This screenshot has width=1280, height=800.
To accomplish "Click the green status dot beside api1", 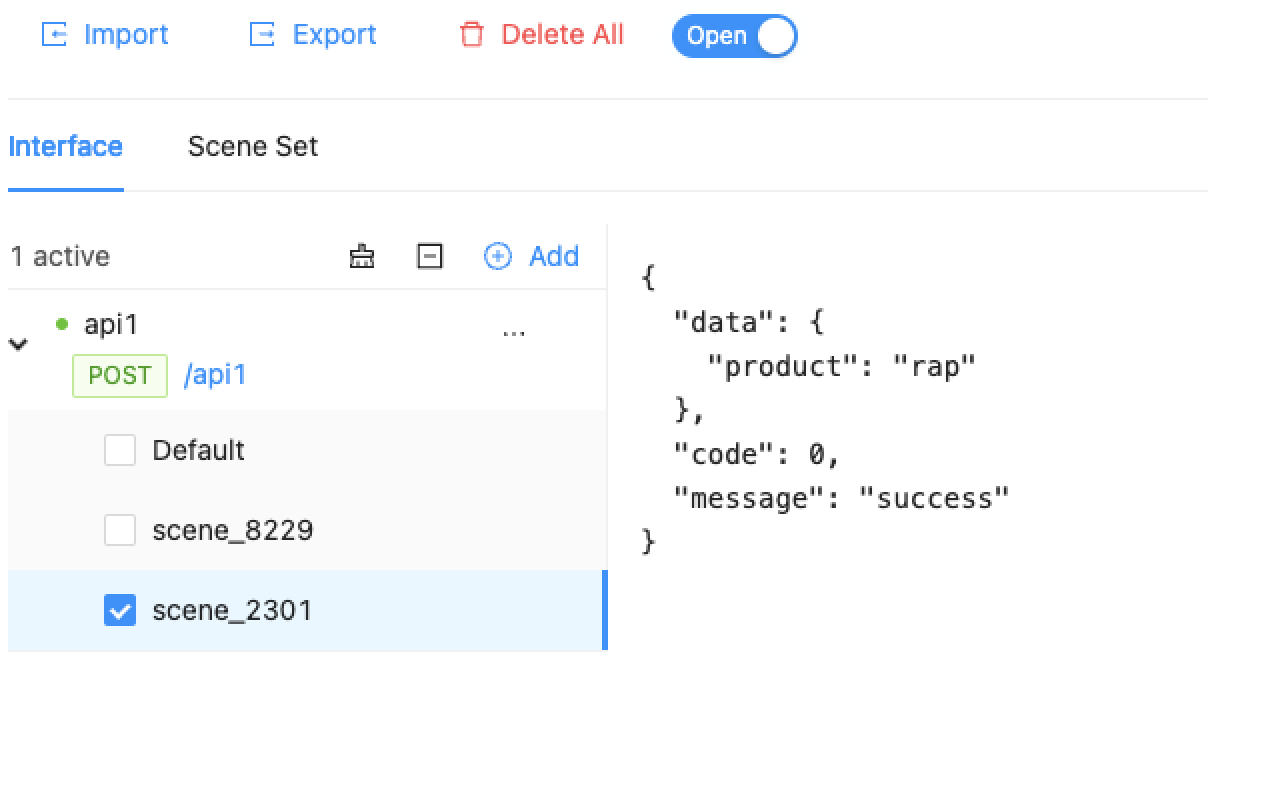I will click(62, 324).
